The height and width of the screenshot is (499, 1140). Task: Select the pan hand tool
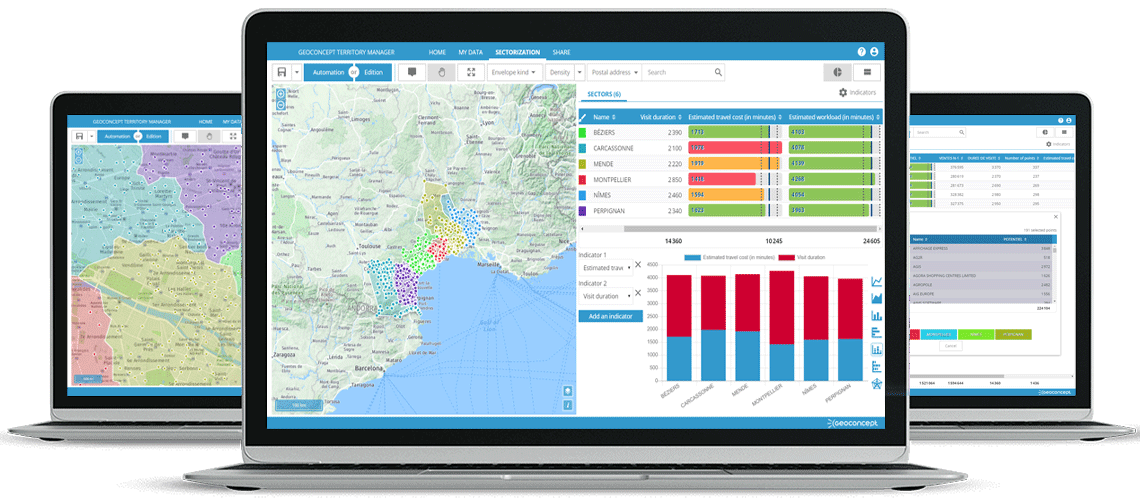440,72
